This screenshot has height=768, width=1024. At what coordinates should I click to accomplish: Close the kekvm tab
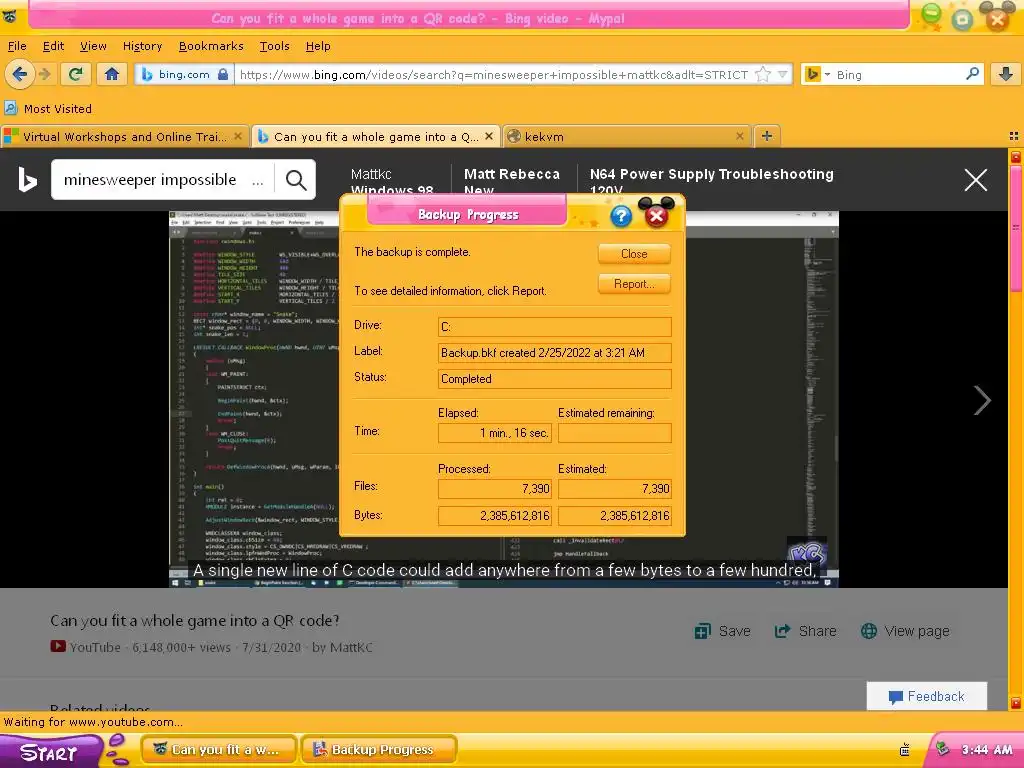point(740,136)
